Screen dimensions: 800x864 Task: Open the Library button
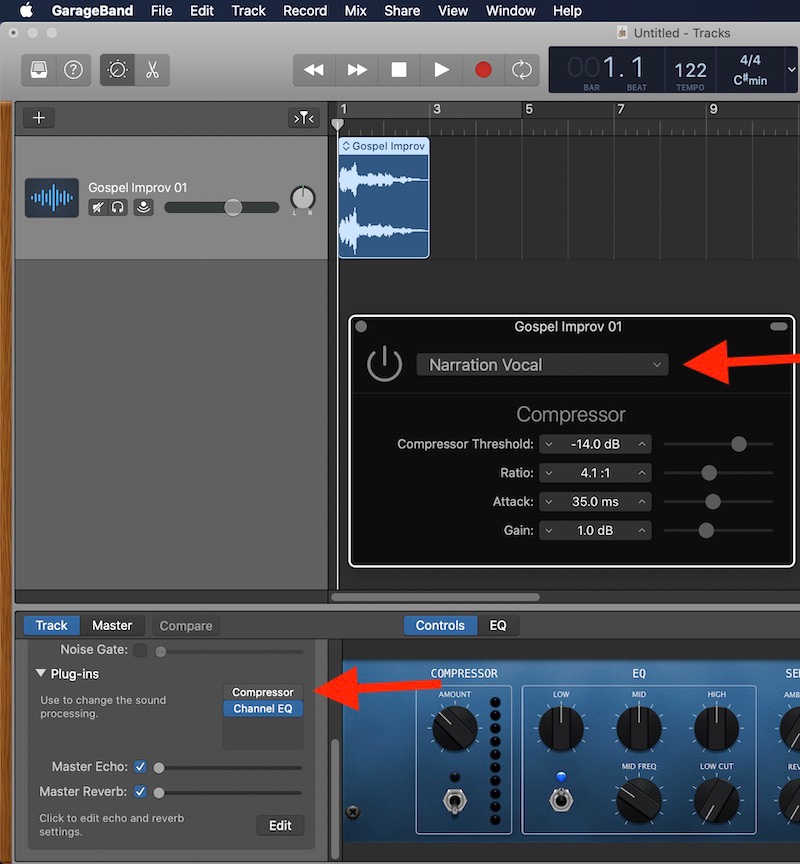click(39, 70)
